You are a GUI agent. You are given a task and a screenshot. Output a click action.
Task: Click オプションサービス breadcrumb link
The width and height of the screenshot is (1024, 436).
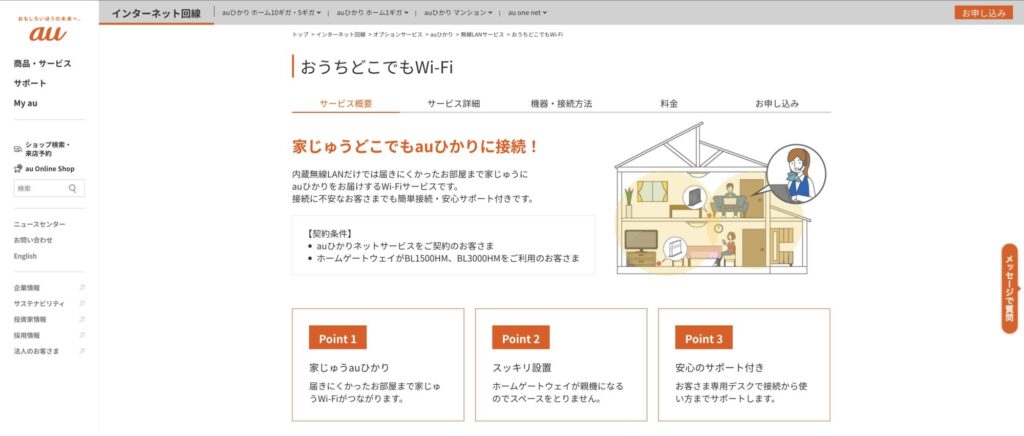pyautogui.click(x=398, y=34)
